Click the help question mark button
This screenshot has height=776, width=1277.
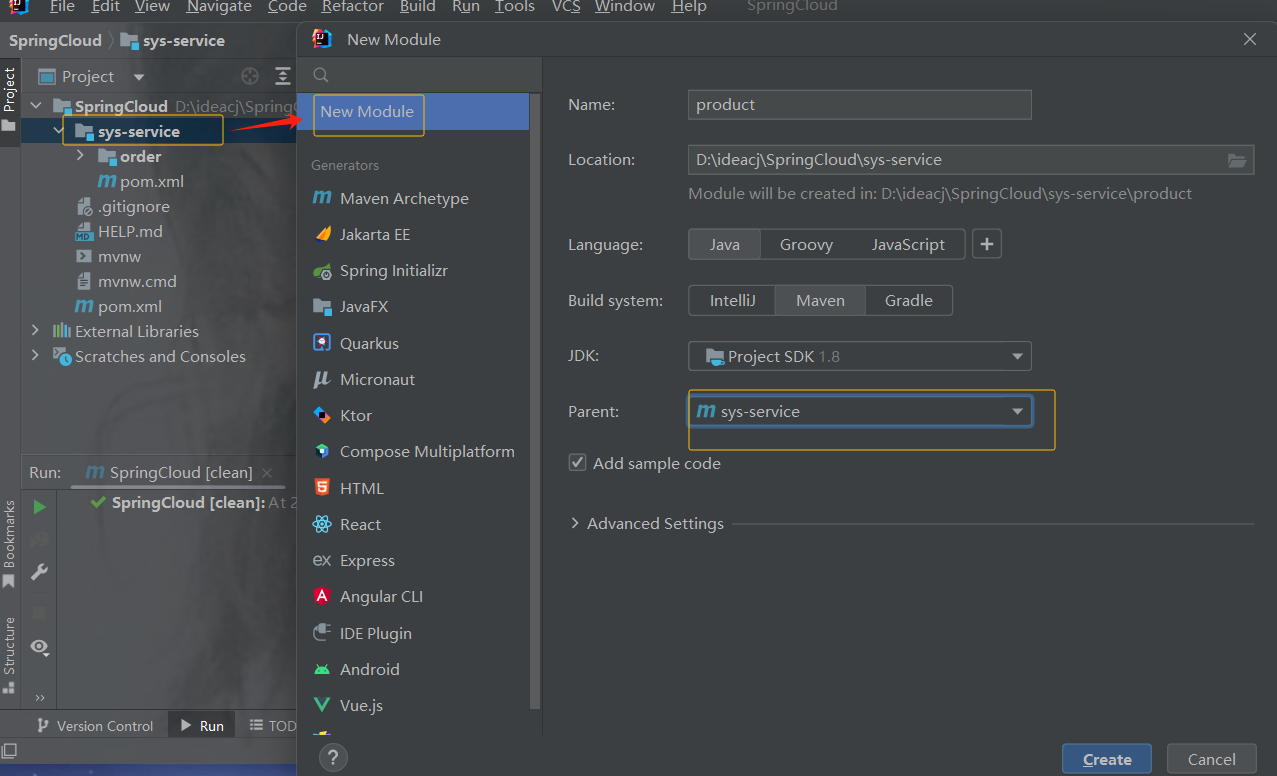[333, 757]
